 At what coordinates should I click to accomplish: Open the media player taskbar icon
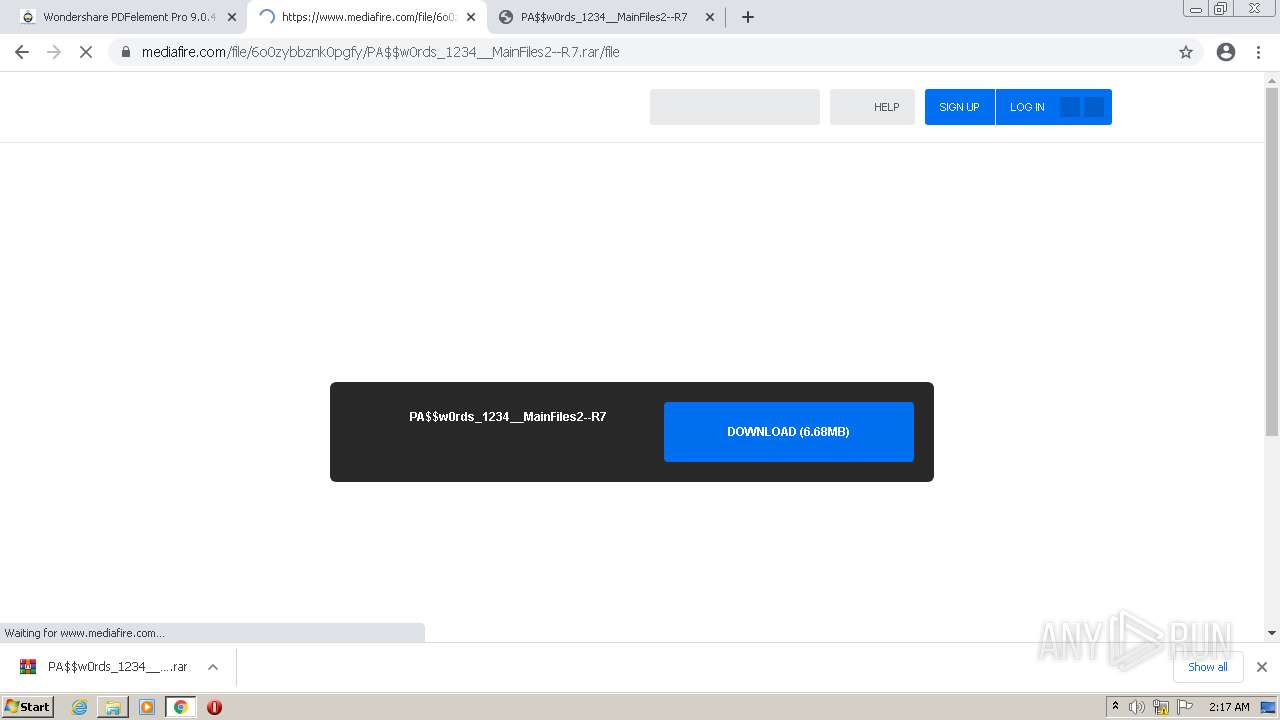click(147, 707)
